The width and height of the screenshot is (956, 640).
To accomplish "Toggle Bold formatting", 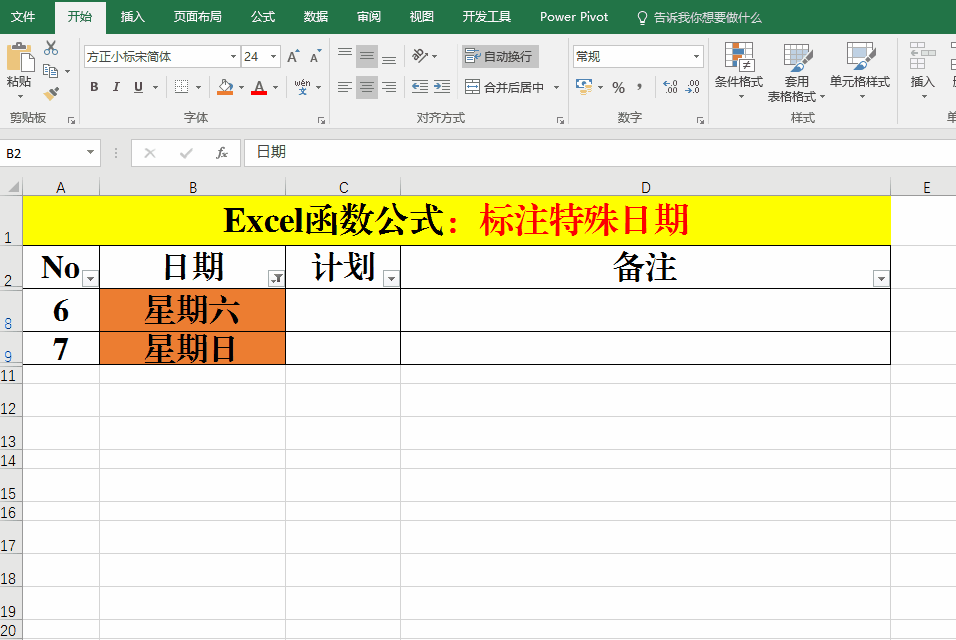I will pos(94,88).
